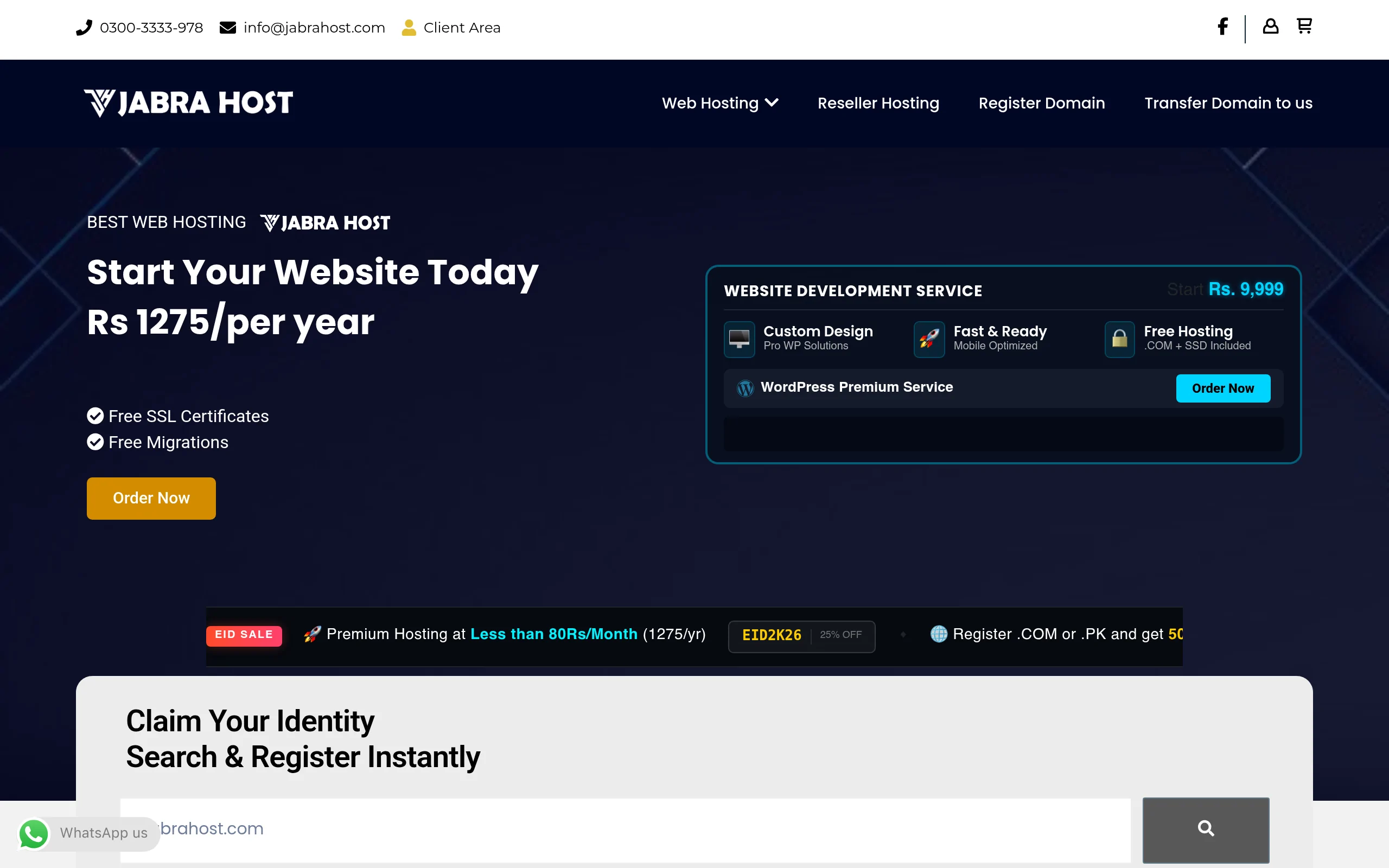Click the Custom Design monitor icon
The width and height of the screenshot is (1389, 868).
[740, 339]
